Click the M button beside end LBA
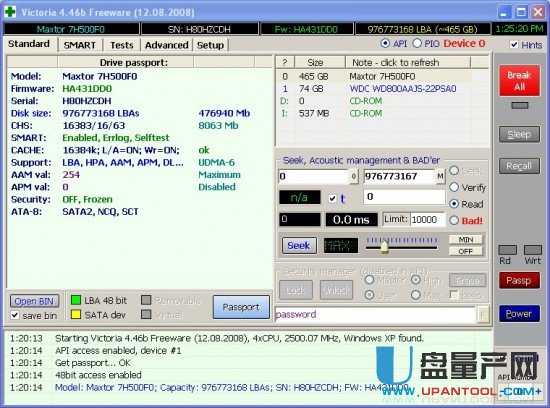The height and width of the screenshot is (408, 550). coord(440,176)
